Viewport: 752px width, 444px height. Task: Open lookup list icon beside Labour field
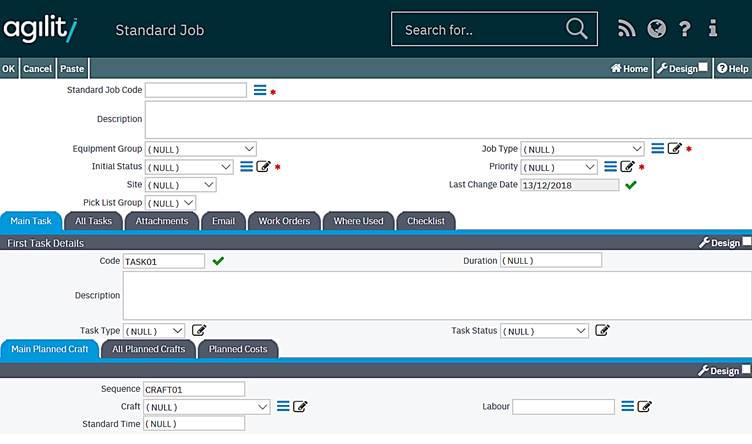click(x=628, y=406)
